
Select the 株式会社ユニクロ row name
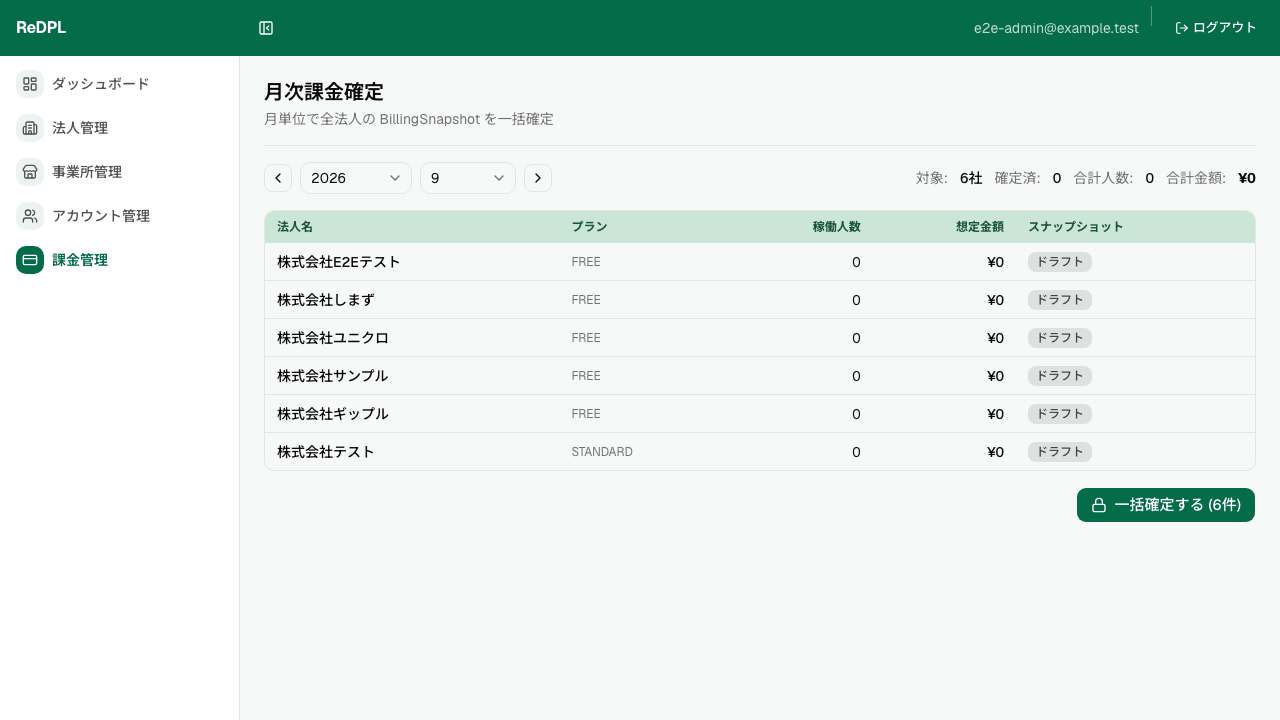(333, 338)
